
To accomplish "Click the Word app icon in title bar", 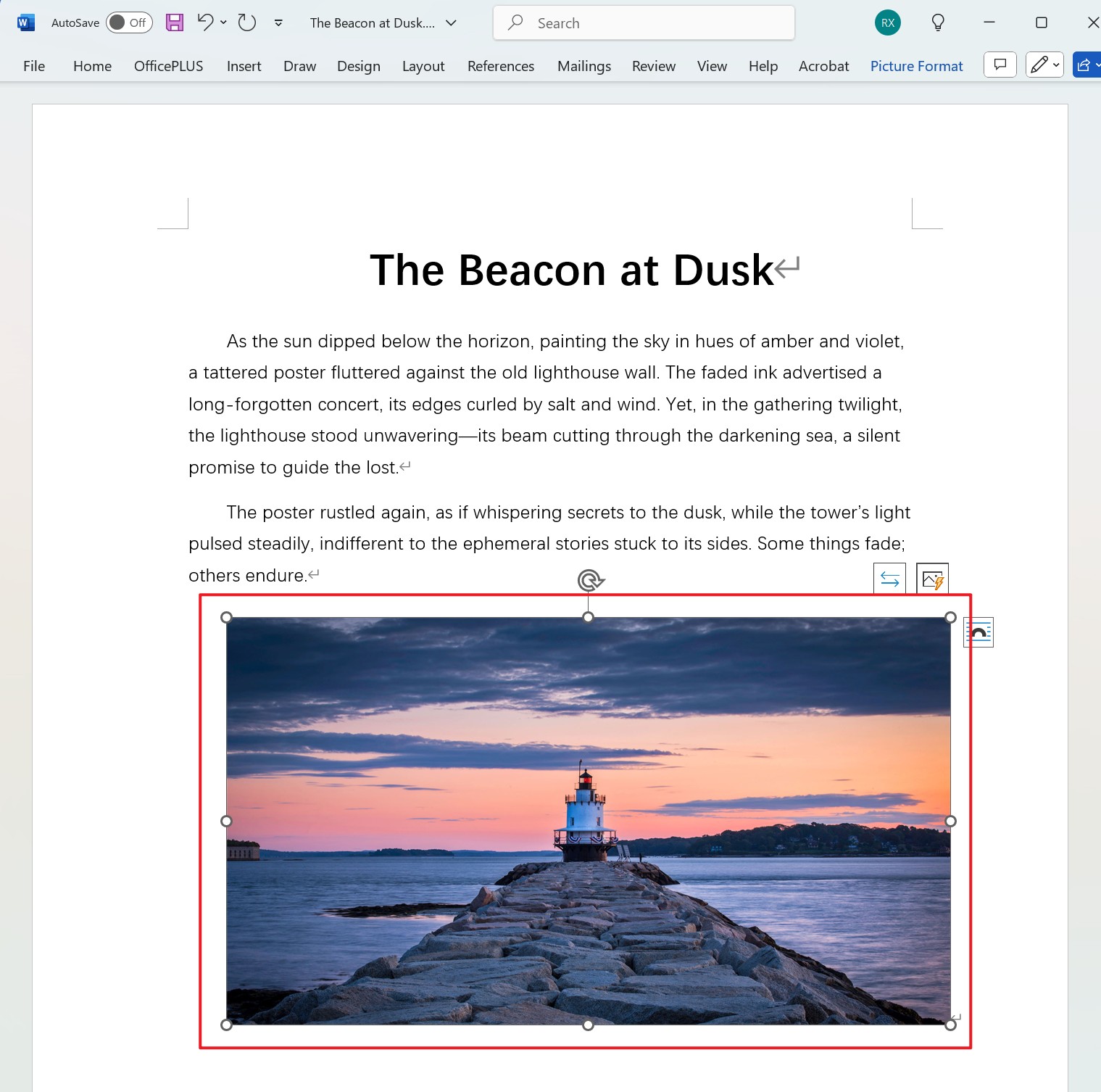I will tap(25, 22).
